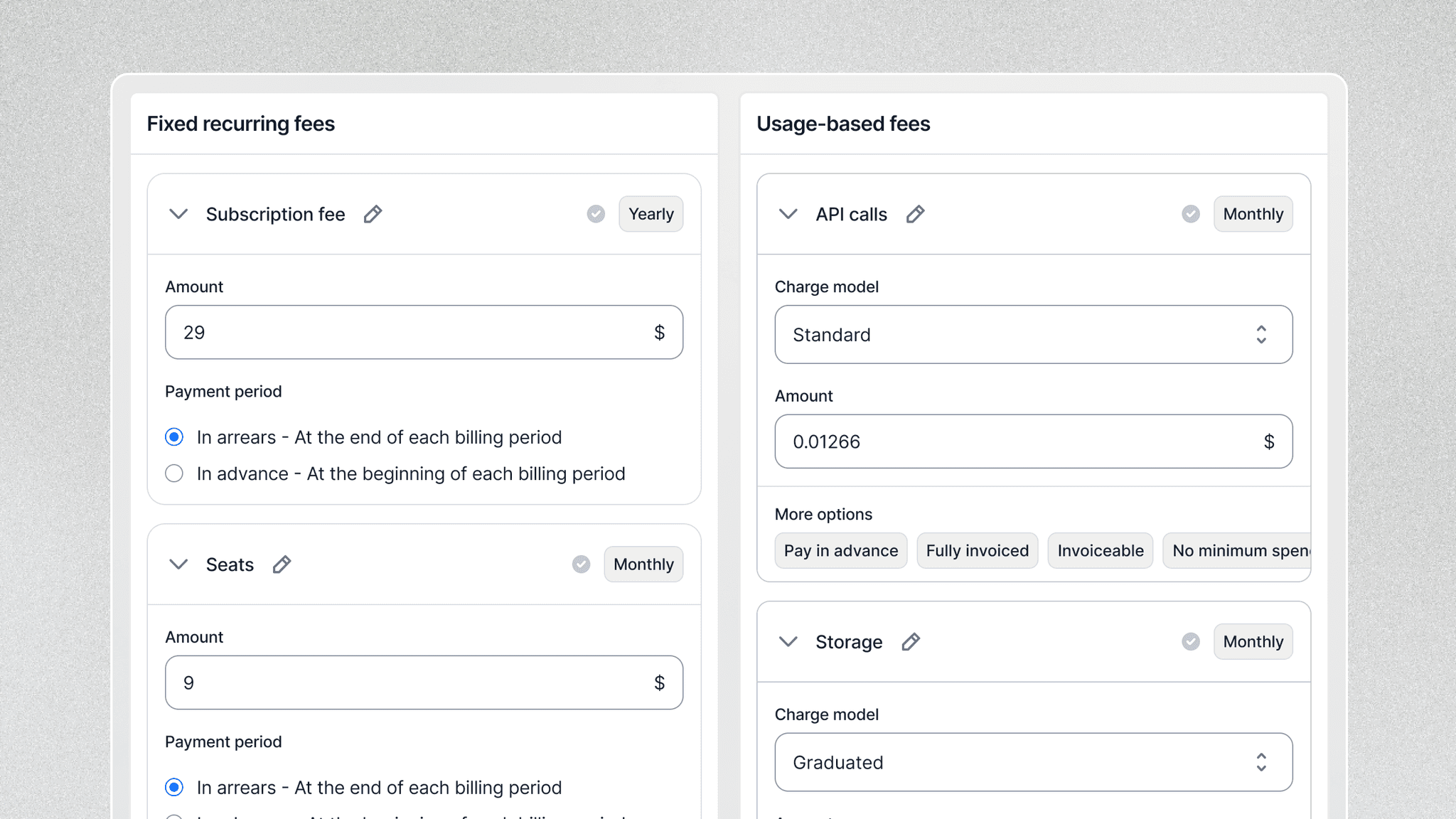Click the Storage checkmark status icon
Viewport: 1456px width, 819px height.
click(x=1191, y=642)
